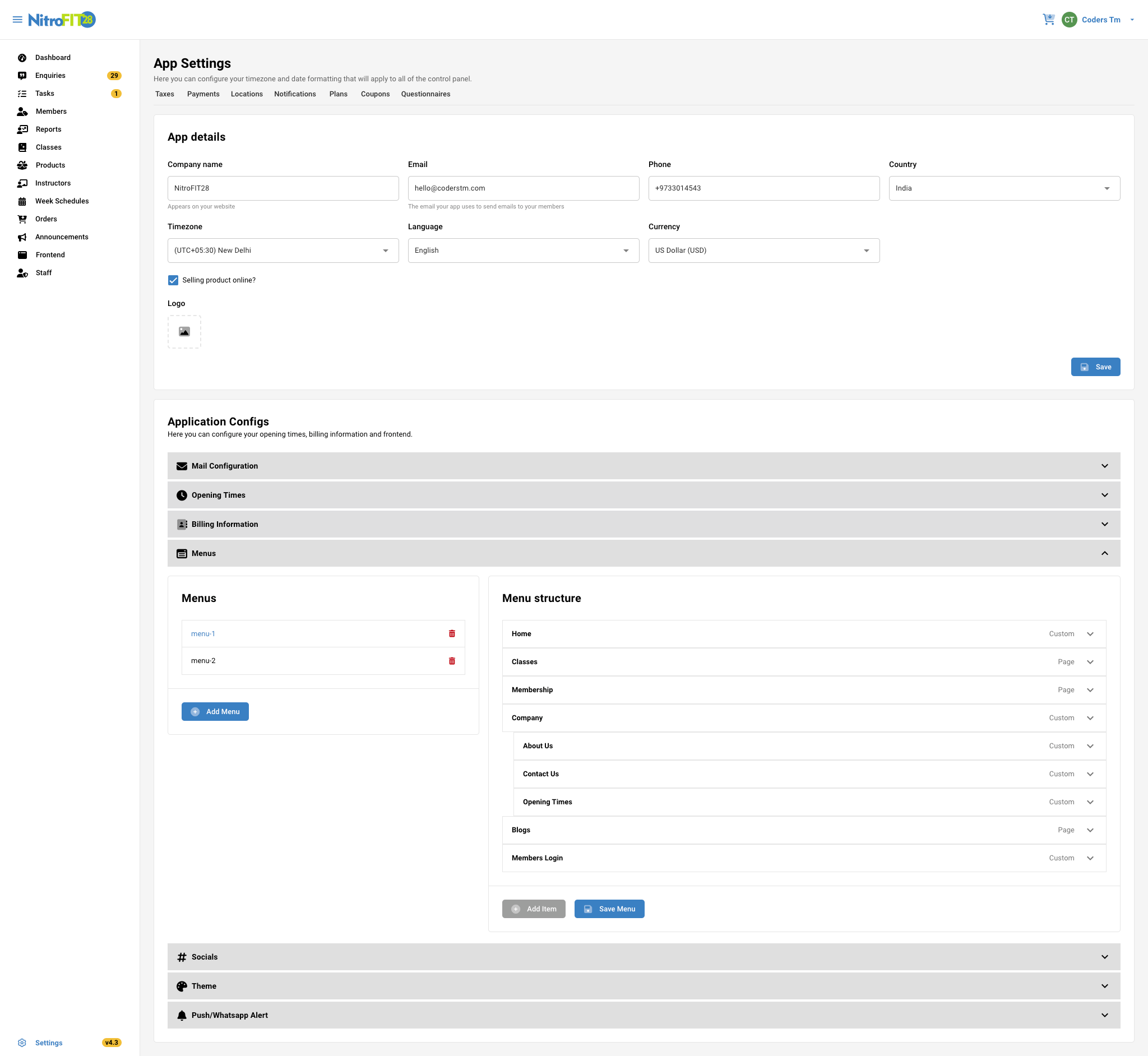The image size is (1148, 1056).
Task: Click the logo image upload placeholder
Action: (x=184, y=331)
